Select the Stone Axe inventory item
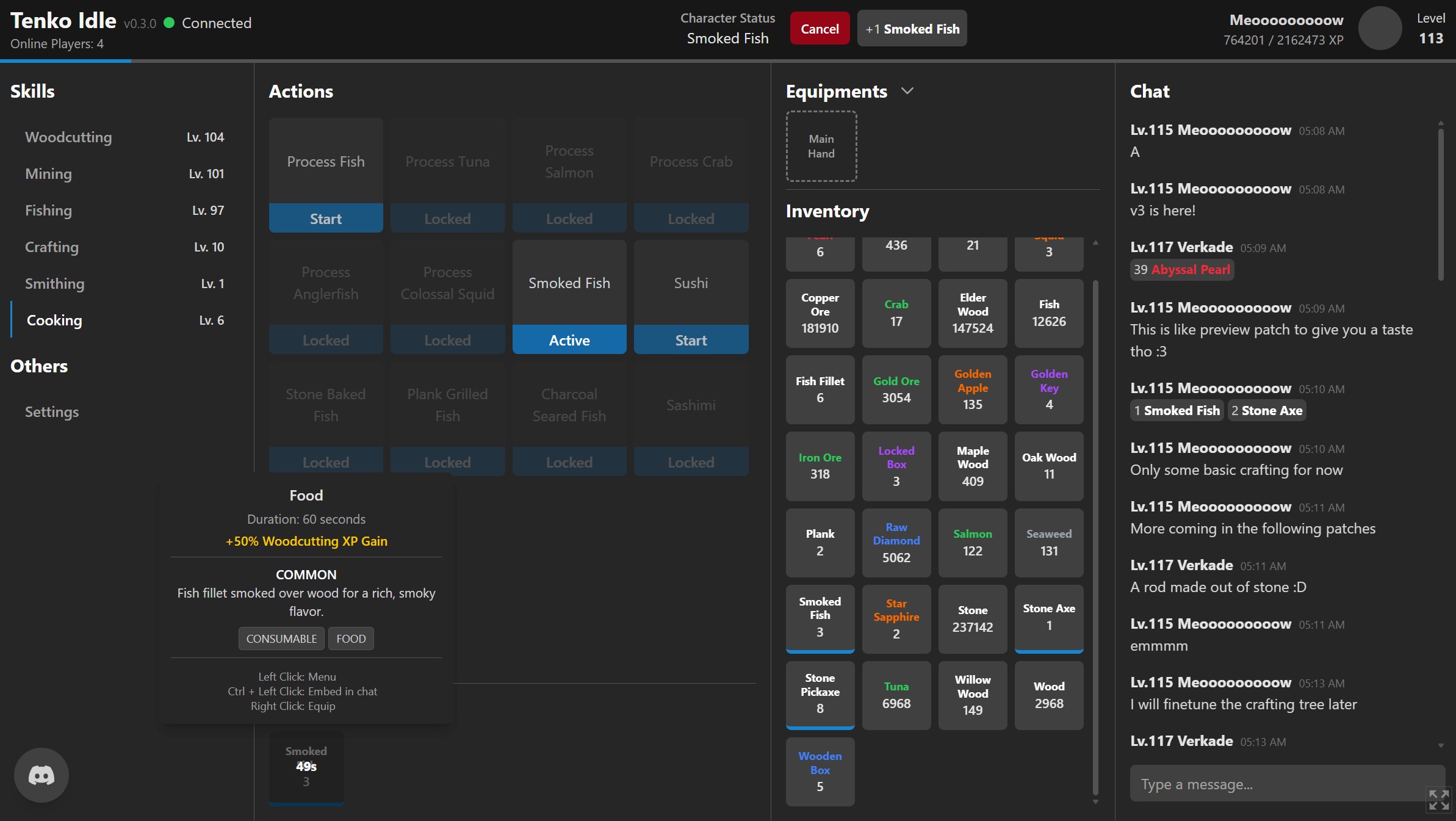This screenshot has width=1456, height=821. point(1048,617)
